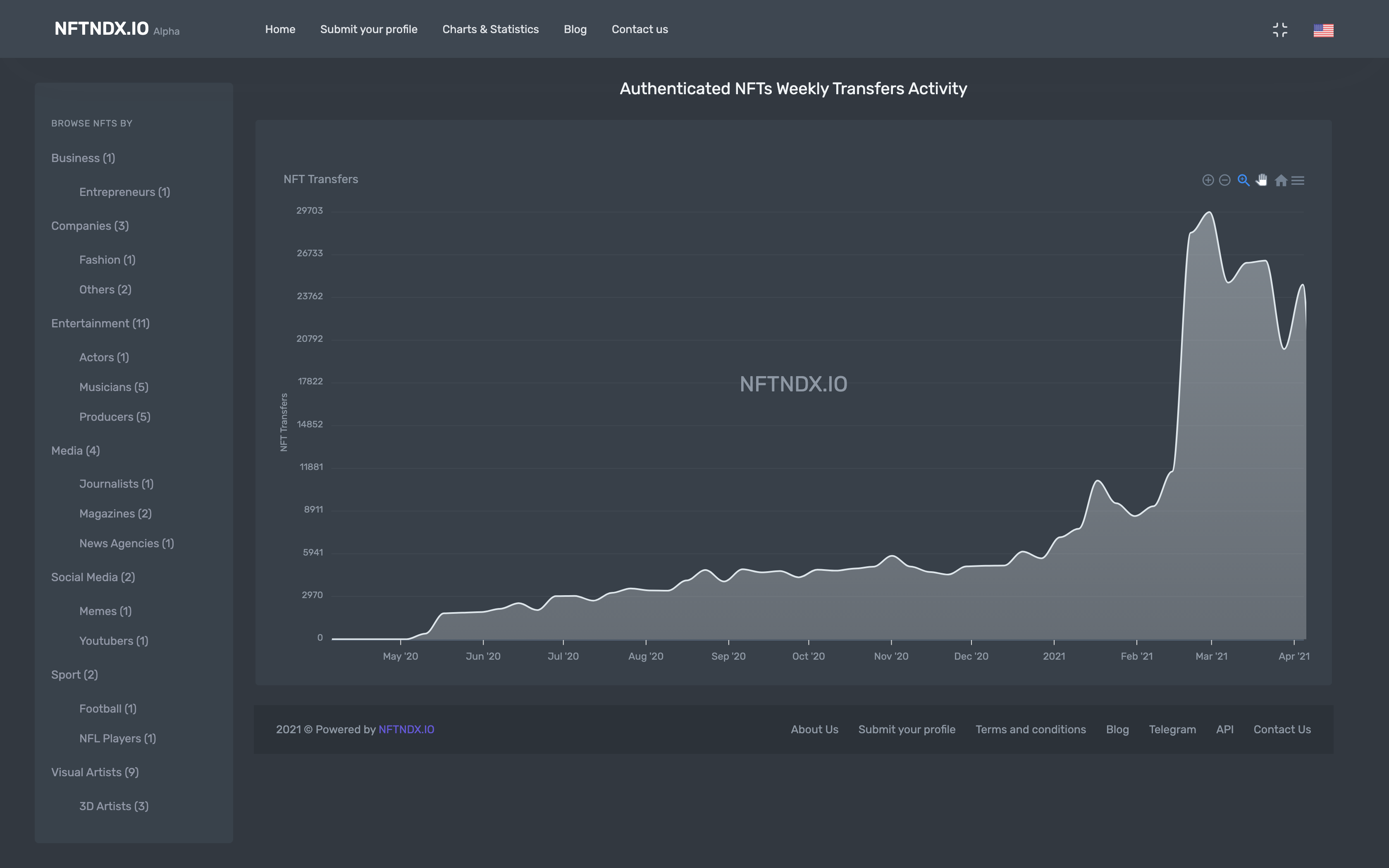Open Terms and conditions in the footer
Viewport: 1389px width, 868px height.
coord(1030,729)
